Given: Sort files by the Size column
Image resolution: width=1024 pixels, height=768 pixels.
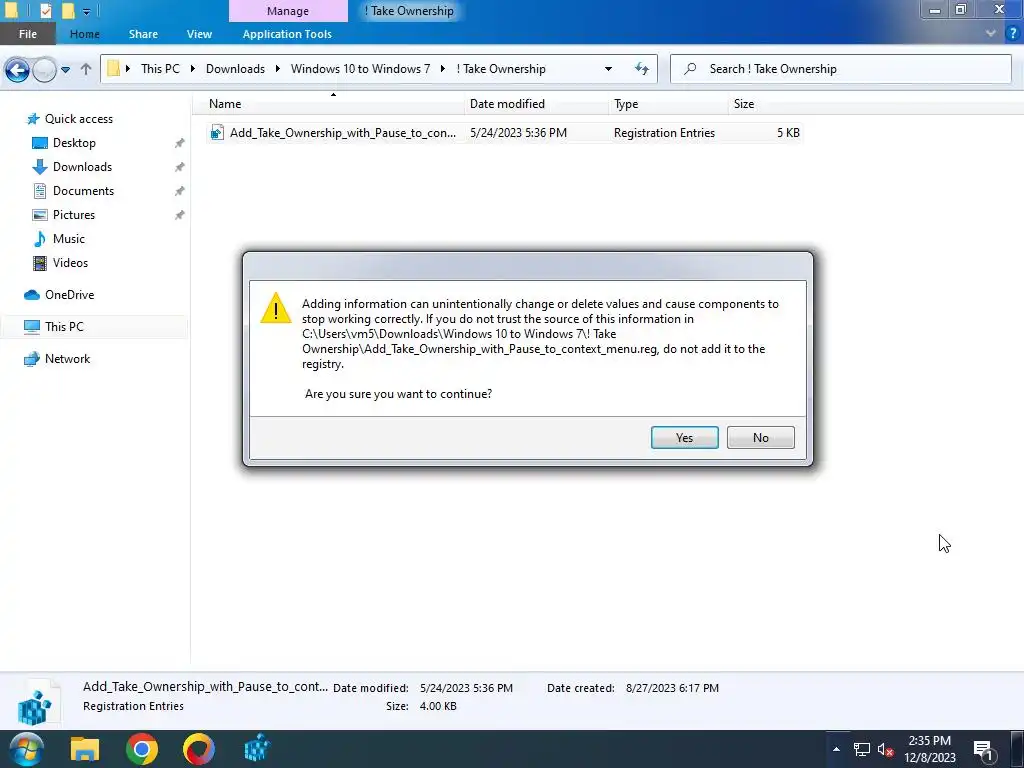Looking at the screenshot, I should click(x=764, y=104).
